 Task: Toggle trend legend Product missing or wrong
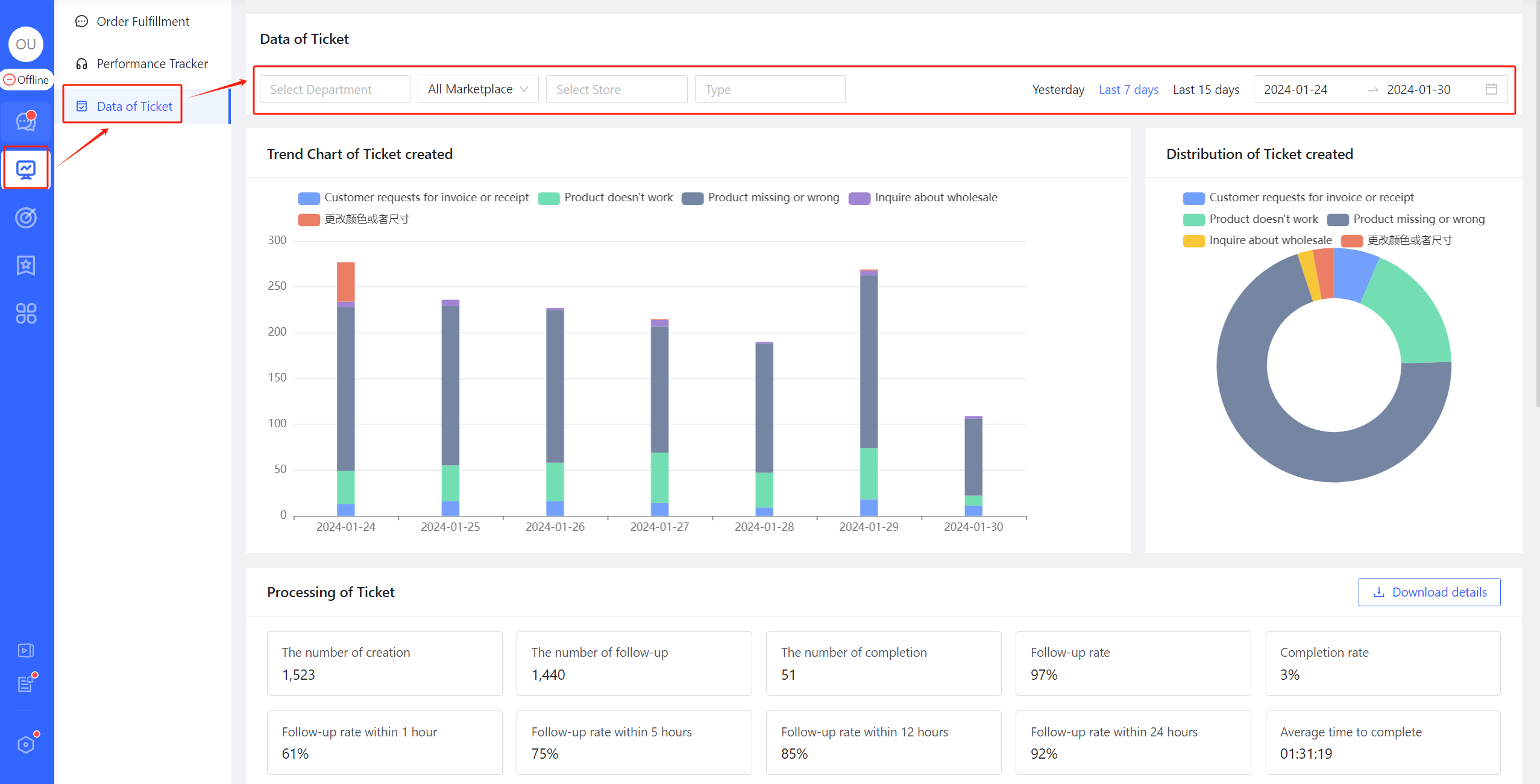click(761, 198)
